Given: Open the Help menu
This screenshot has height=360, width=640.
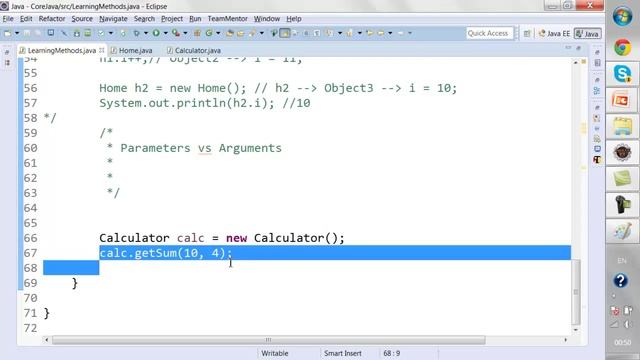Looking at the screenshot, I should [293, 19].
